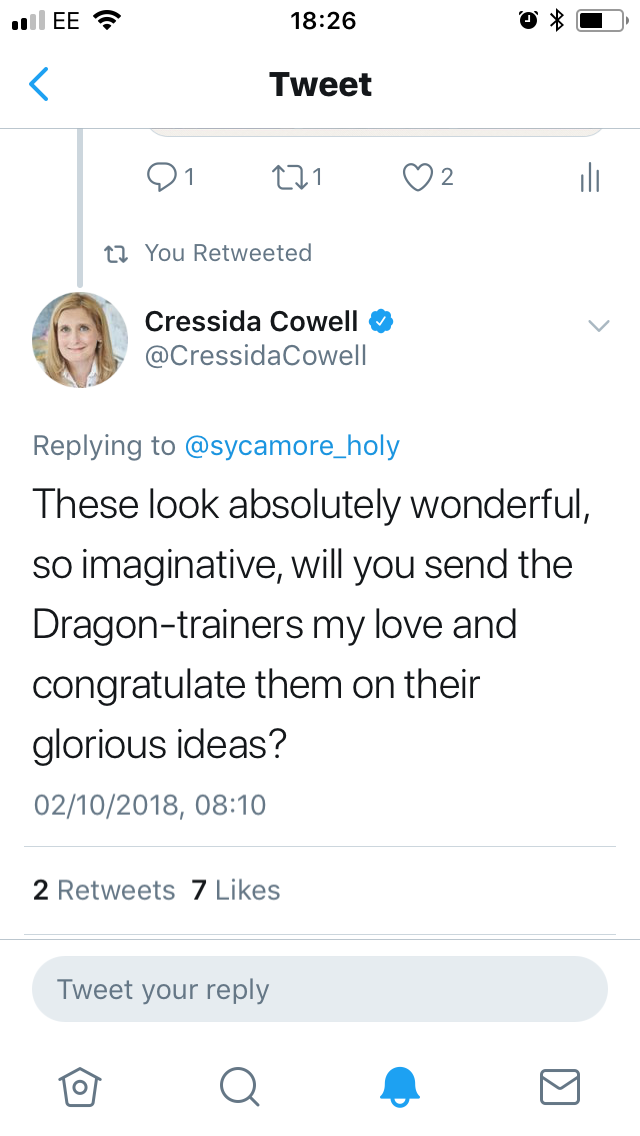View the 7 Likes list
Image resolution: width=640 pixels, height=1136 pixels.
236,890
